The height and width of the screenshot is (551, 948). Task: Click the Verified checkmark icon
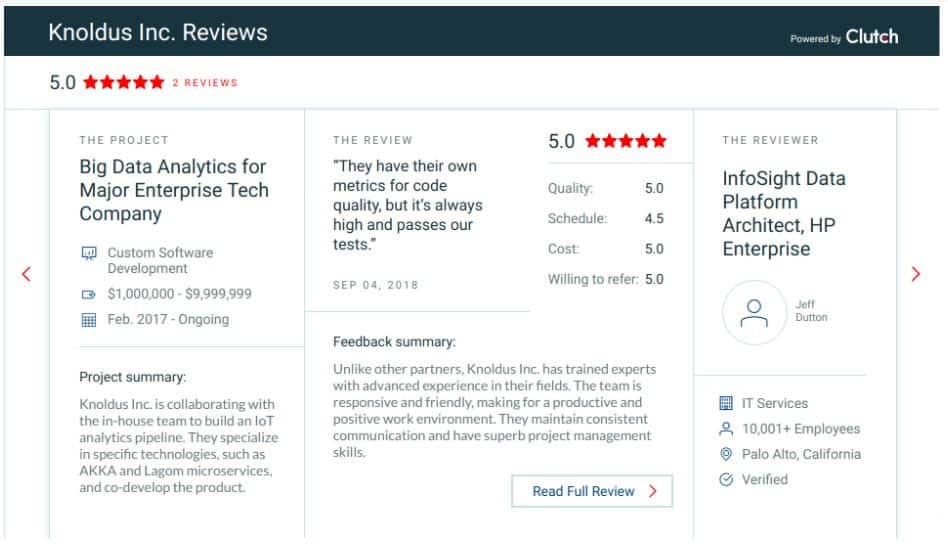point(726,480)
